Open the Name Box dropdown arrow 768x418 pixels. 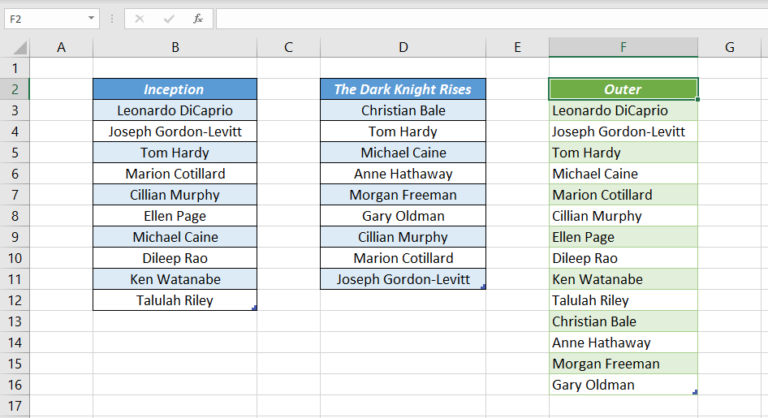[91, 19]
